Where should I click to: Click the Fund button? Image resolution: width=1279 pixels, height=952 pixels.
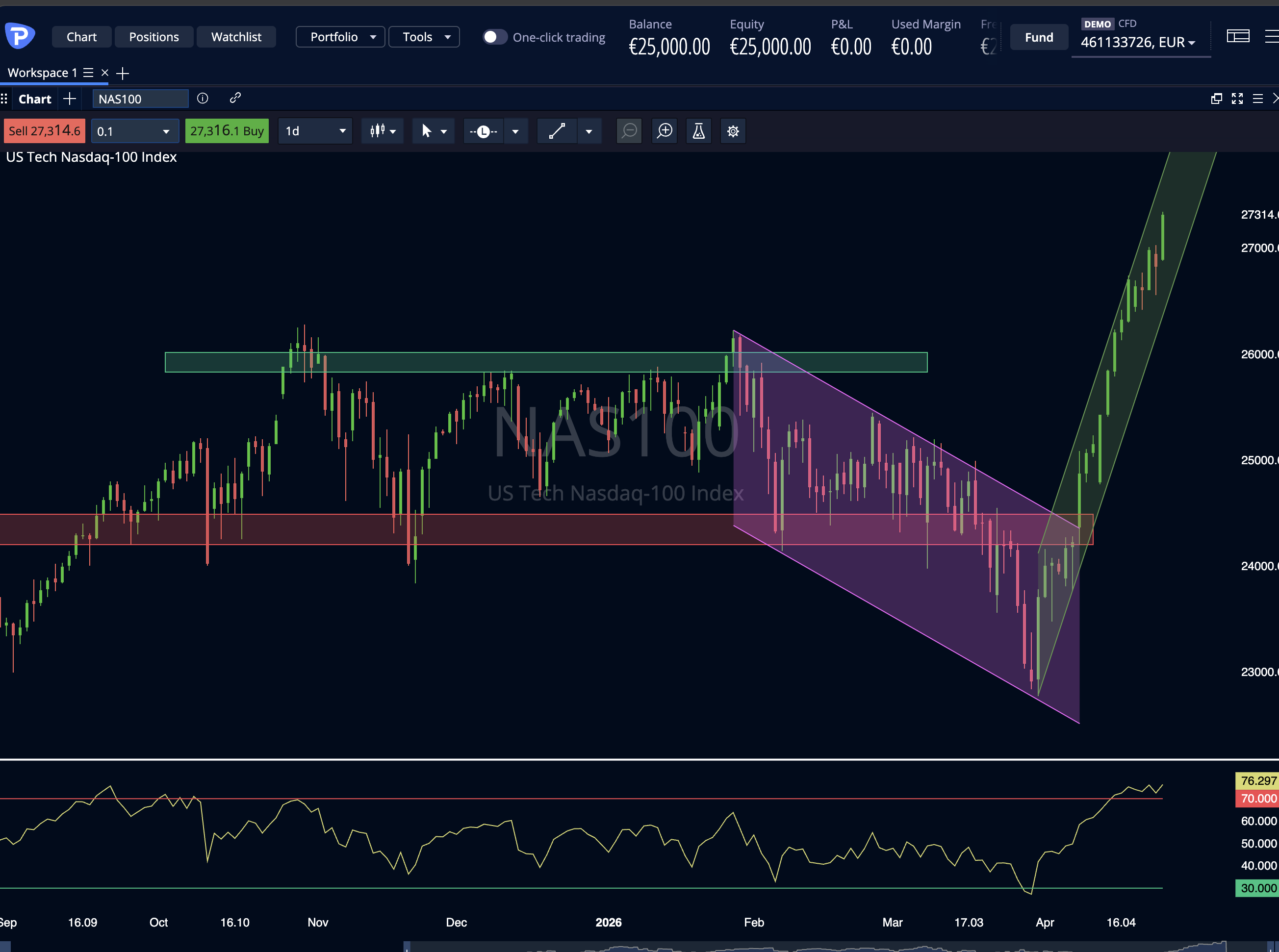coord(1039,37)
